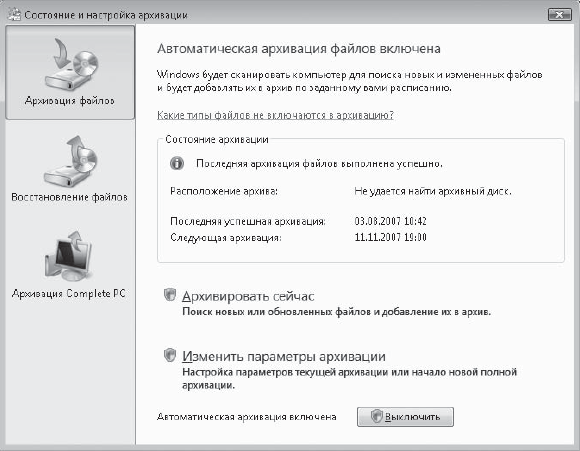This screenshot has width=580, height=451.
Task: Click the Архивировать сейчас command link
Action: coord(248,296)
